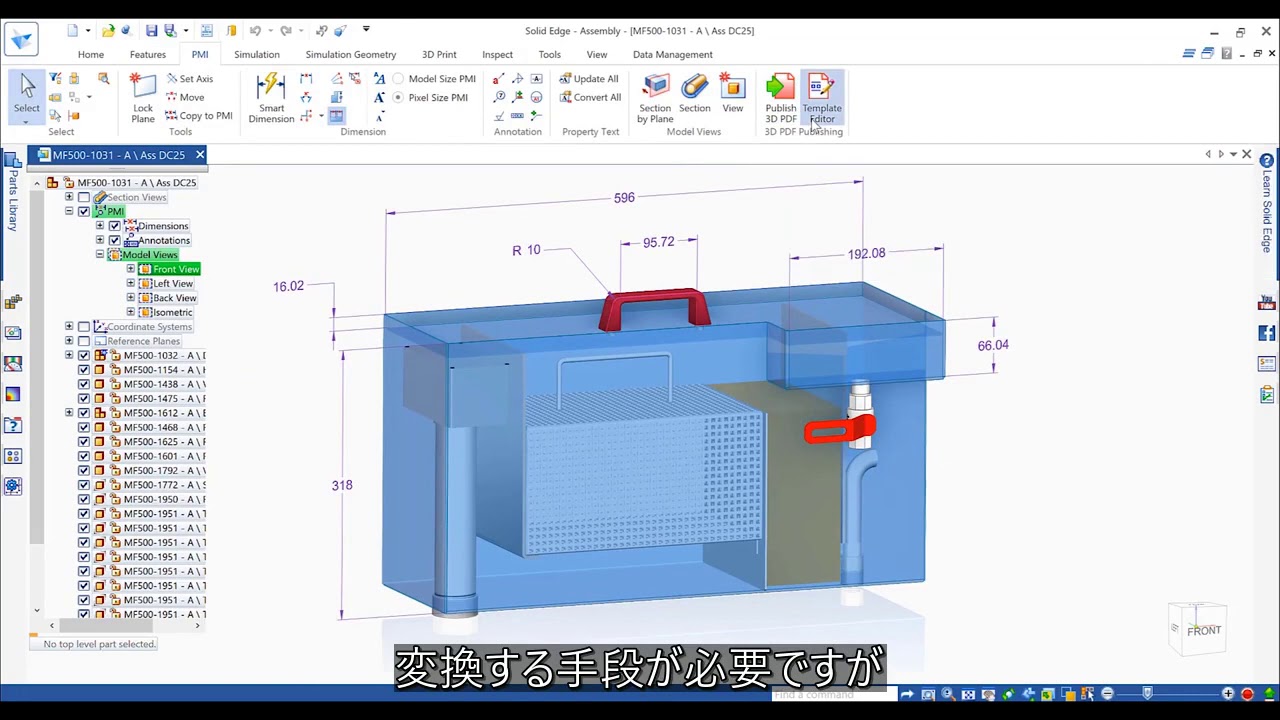Activate the Lock Plane tool
Image resolution: width=1280 pixels, height=720 pixels.
click(143, 98)
